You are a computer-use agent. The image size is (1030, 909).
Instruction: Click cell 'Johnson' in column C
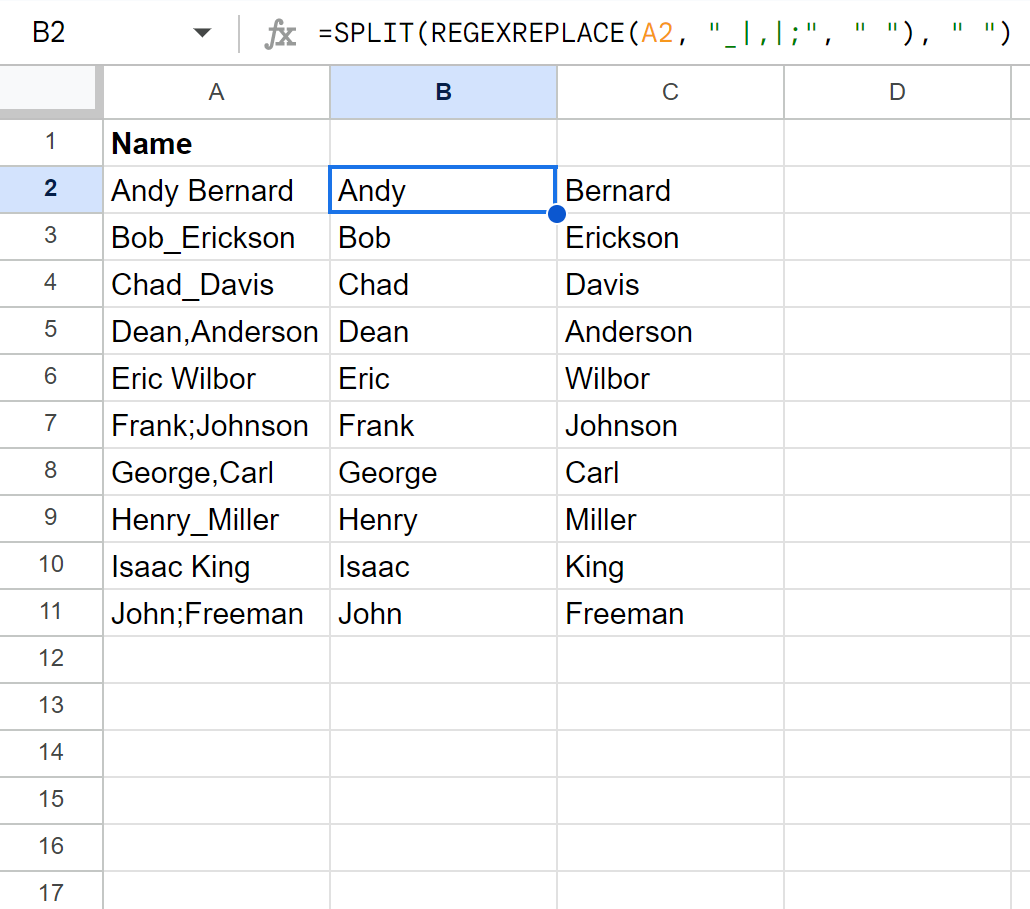(670, 425)
